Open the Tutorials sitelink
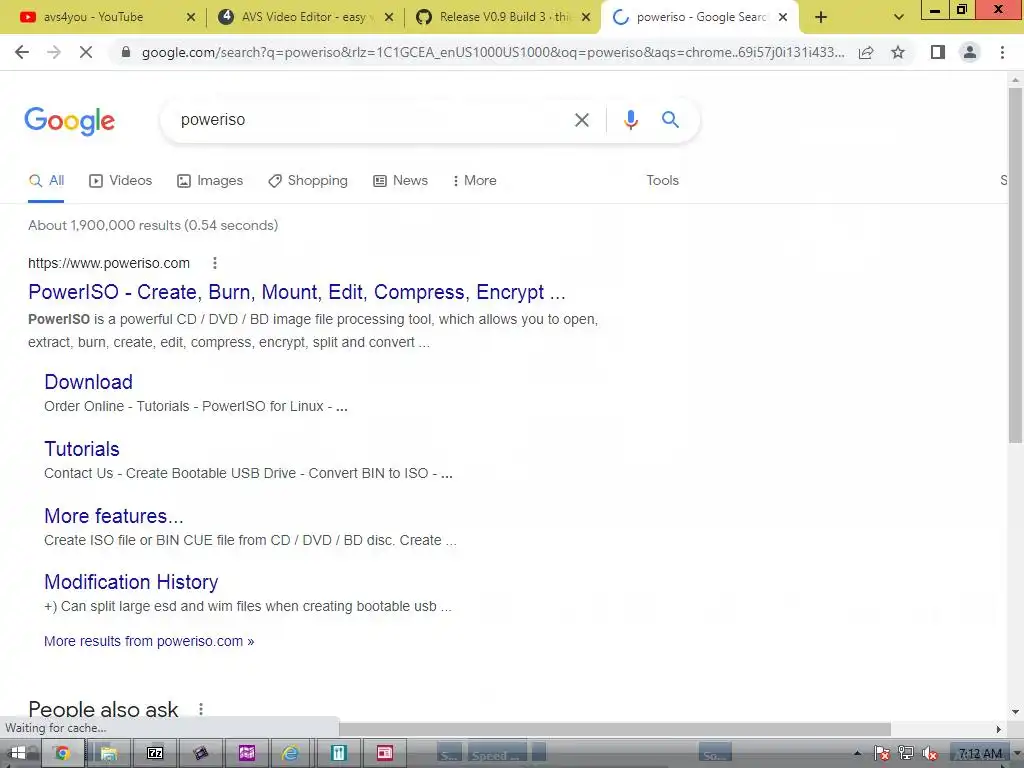Screen dimensions: 1024x768 coord(82,449)
